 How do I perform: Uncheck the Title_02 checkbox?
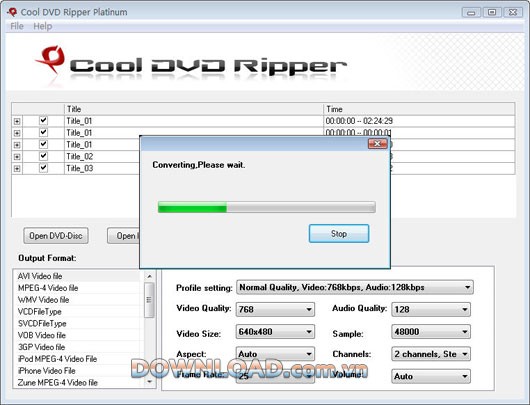click(43, 156)
